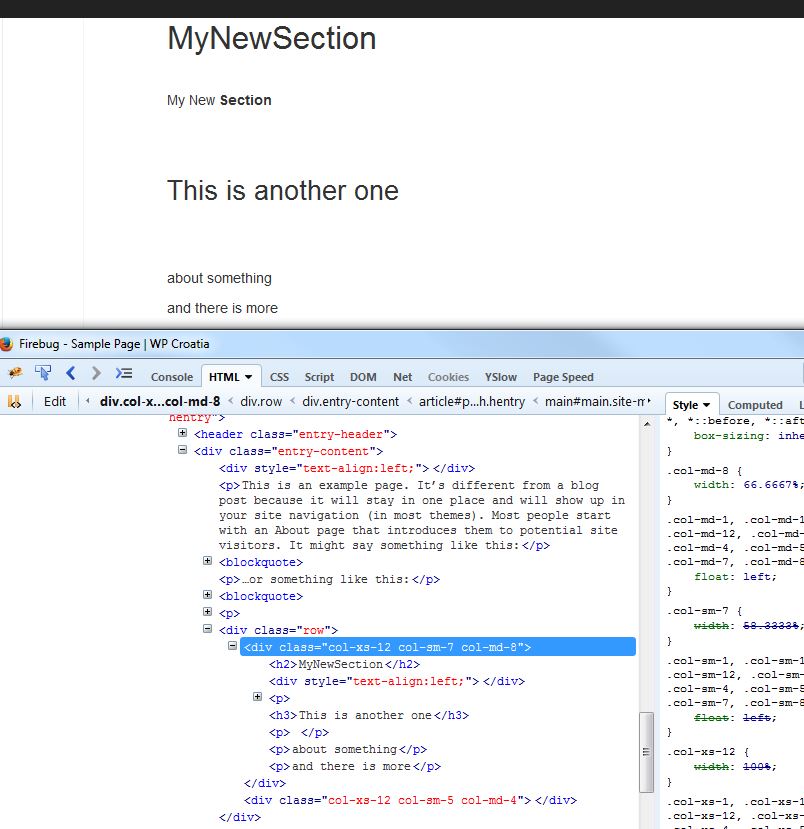Select the or something like this paragraph node

click(x=329, y=579)
